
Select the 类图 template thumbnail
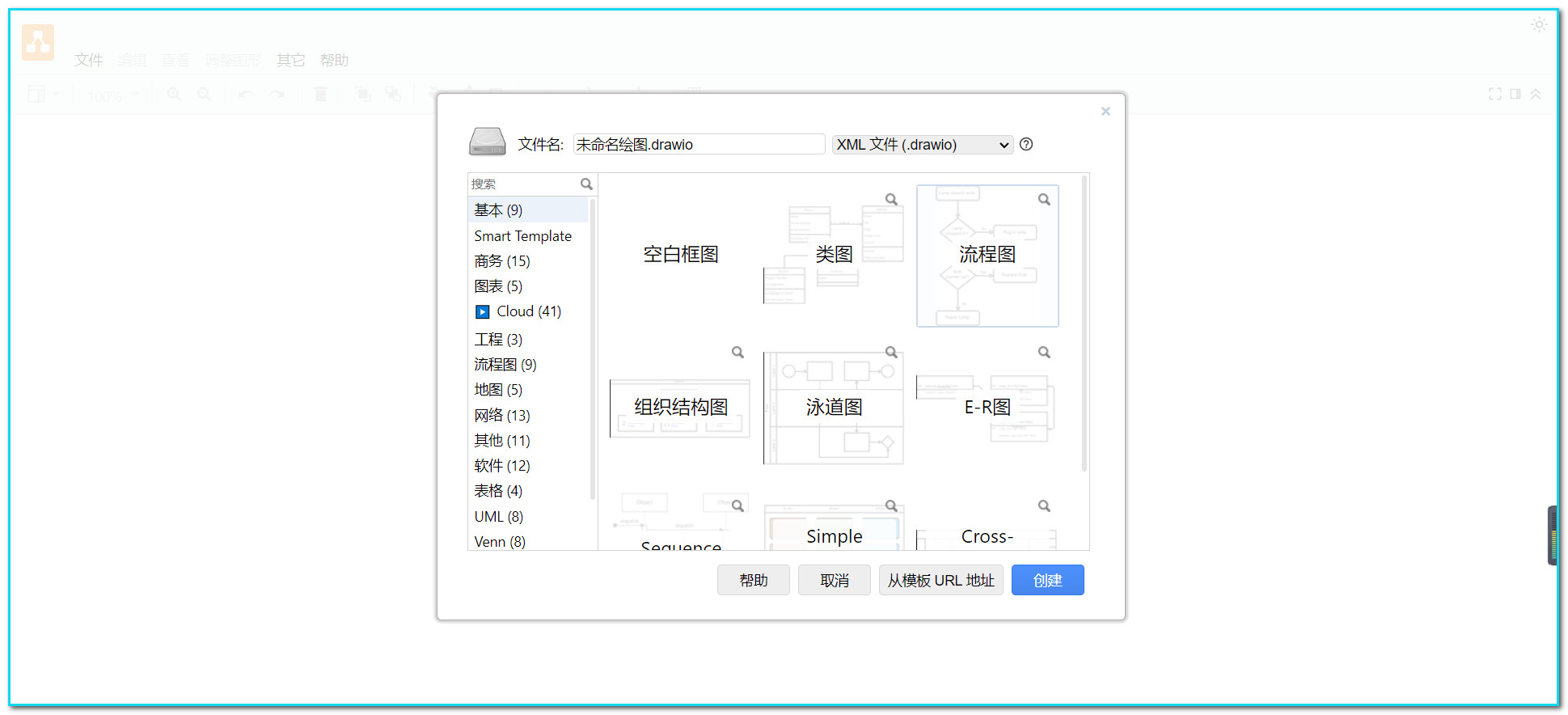(x=834, y=254)
